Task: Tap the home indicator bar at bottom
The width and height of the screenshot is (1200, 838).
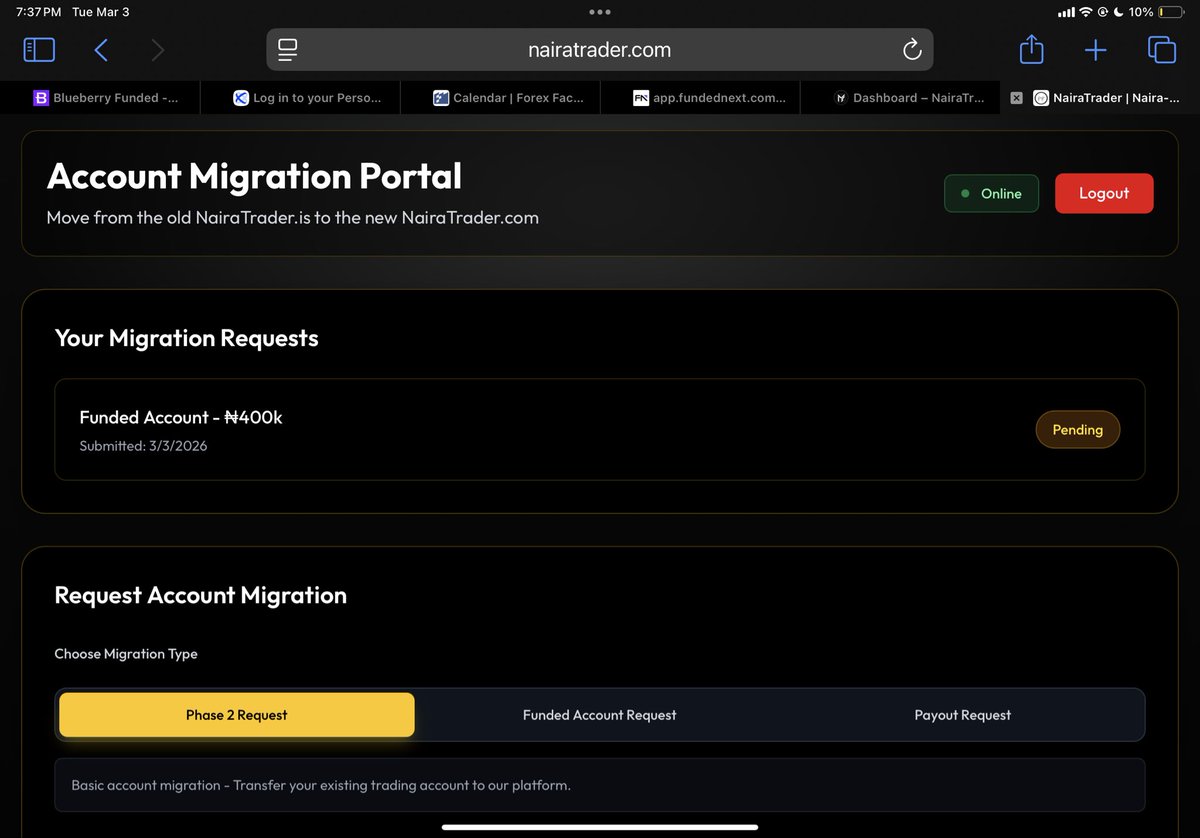Action: tap(600, 827)
